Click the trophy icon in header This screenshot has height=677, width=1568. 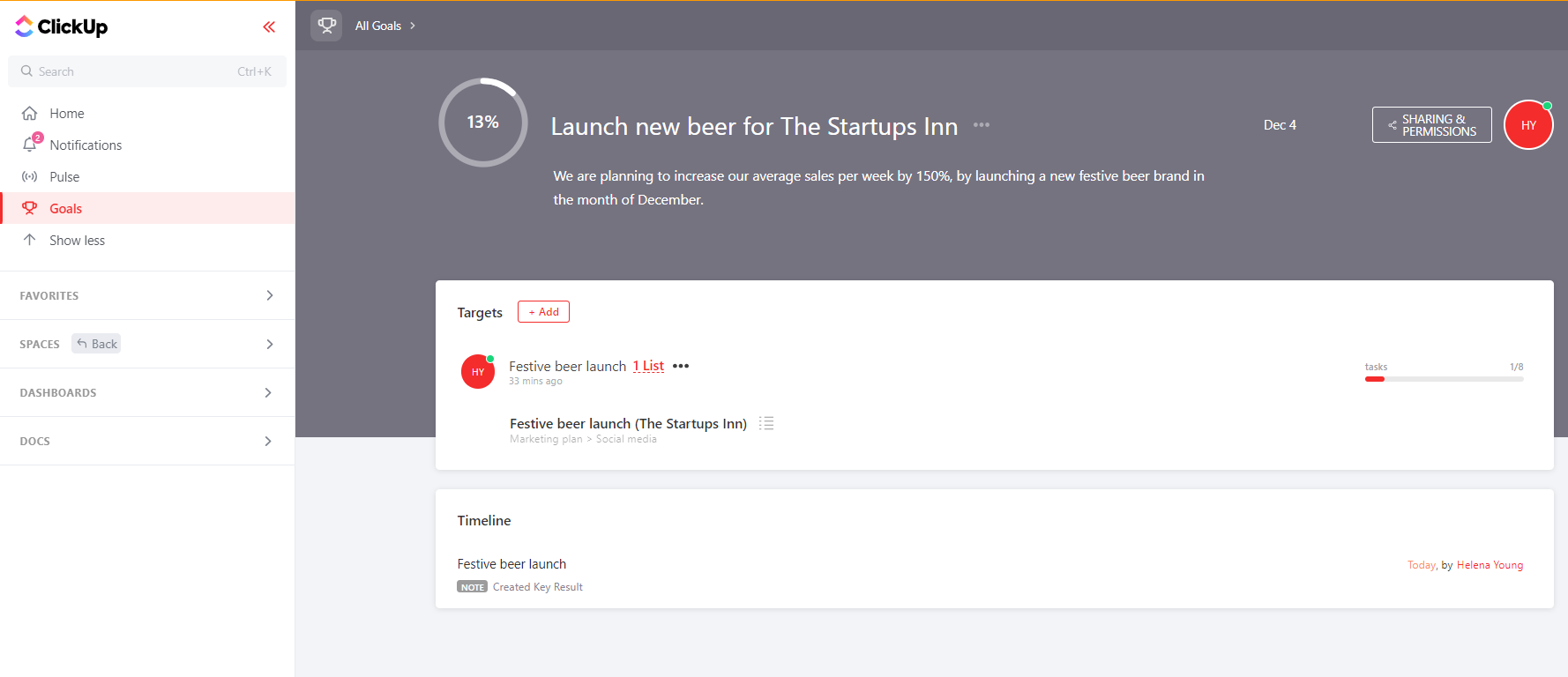326,26
